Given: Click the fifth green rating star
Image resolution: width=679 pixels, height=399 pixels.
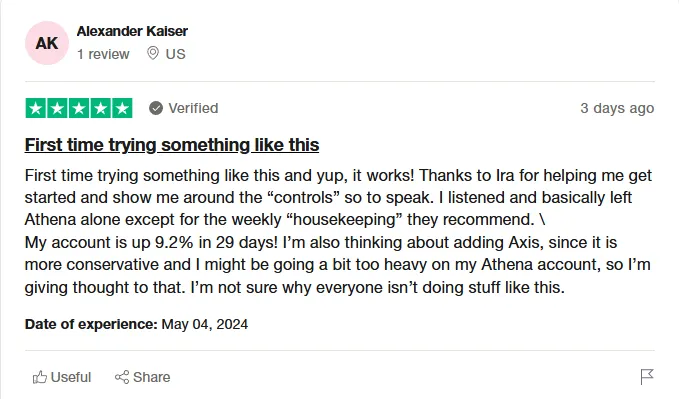Looking at the screenshot, I should coord(122,108).
